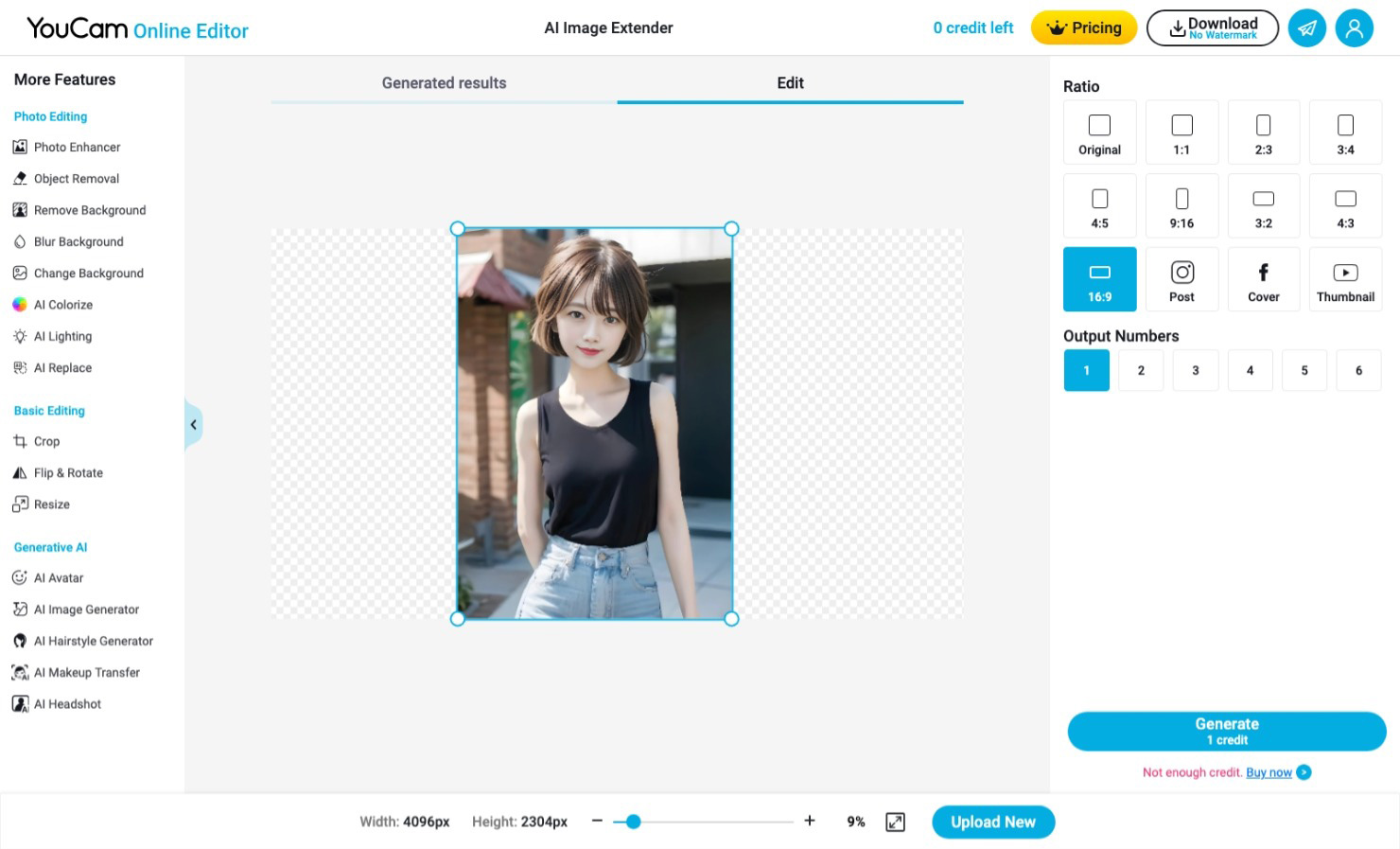Click the zoom out minus button

(x=597, y=822)
